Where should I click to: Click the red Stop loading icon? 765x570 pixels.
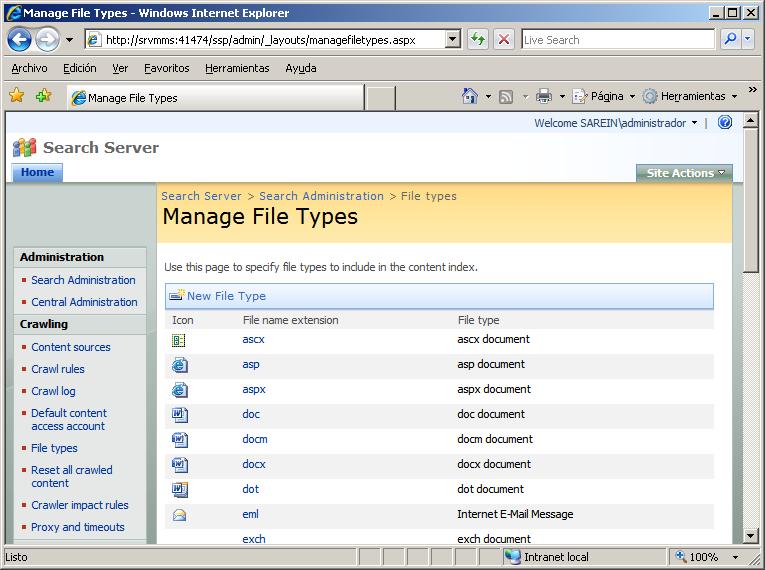point(504,40)
